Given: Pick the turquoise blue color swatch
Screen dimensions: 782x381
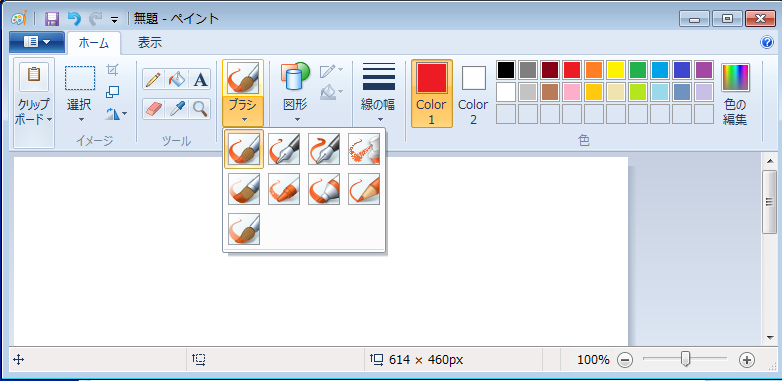Looking at the screenshot, I should pos(660,70).
